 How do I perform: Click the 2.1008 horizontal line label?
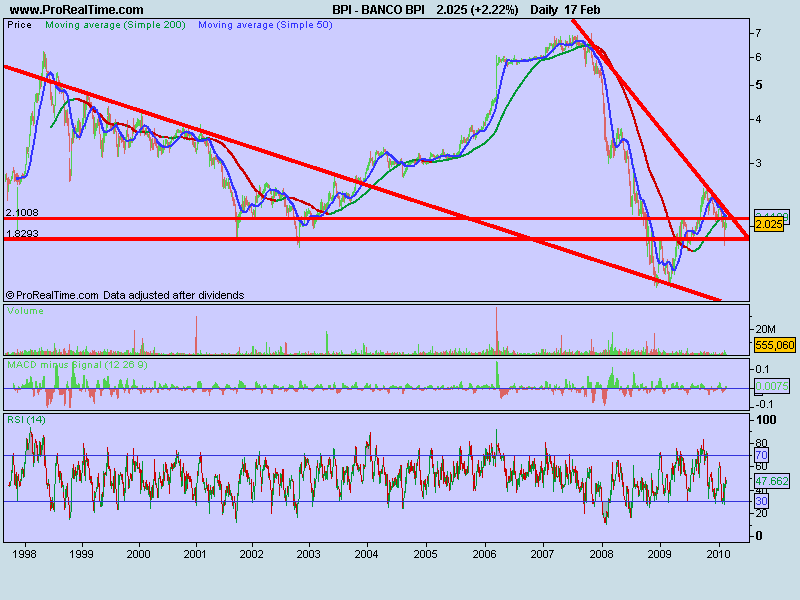pos(22,212)
